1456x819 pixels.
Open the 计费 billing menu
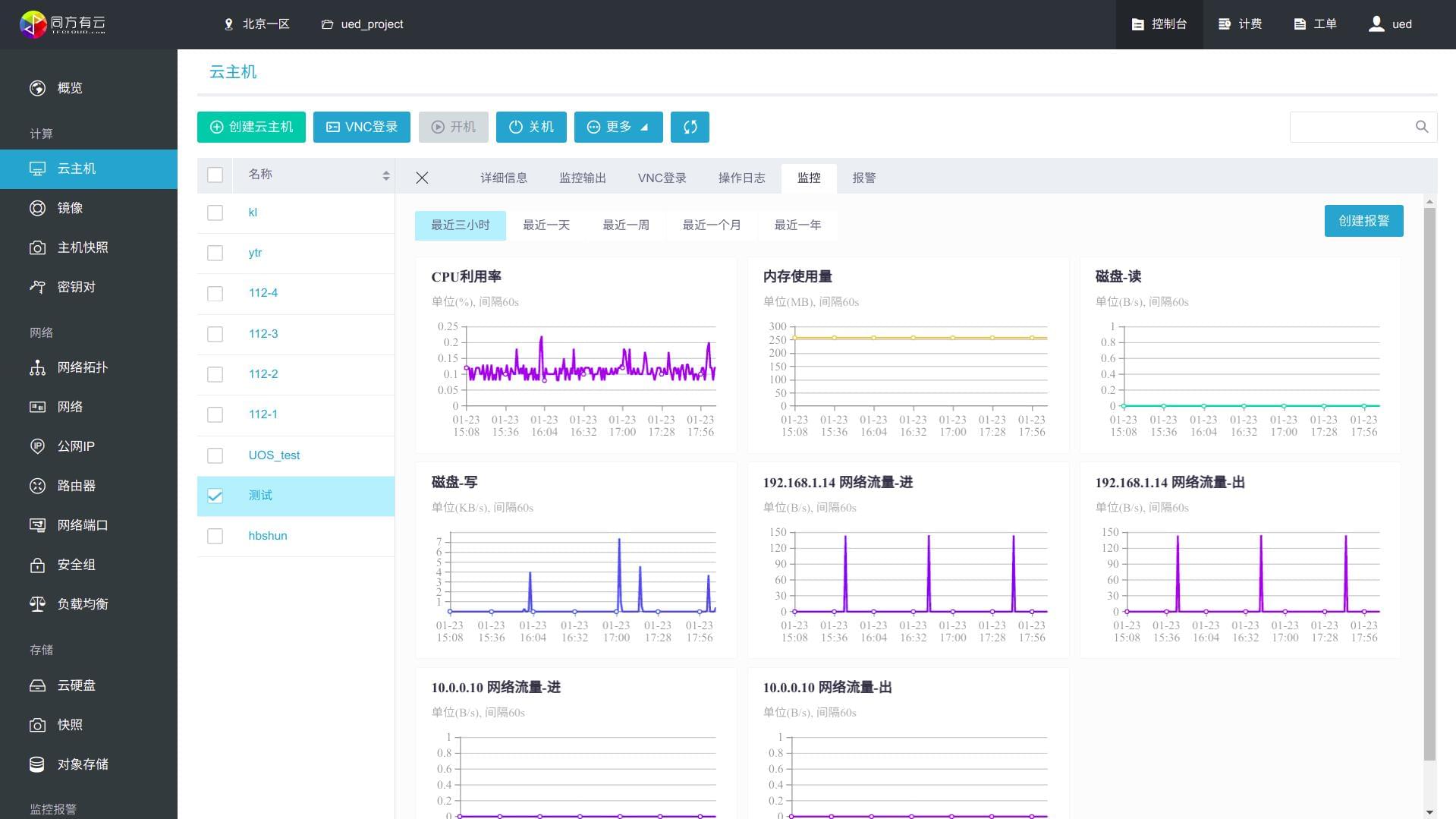click(x=1240, y=24)
